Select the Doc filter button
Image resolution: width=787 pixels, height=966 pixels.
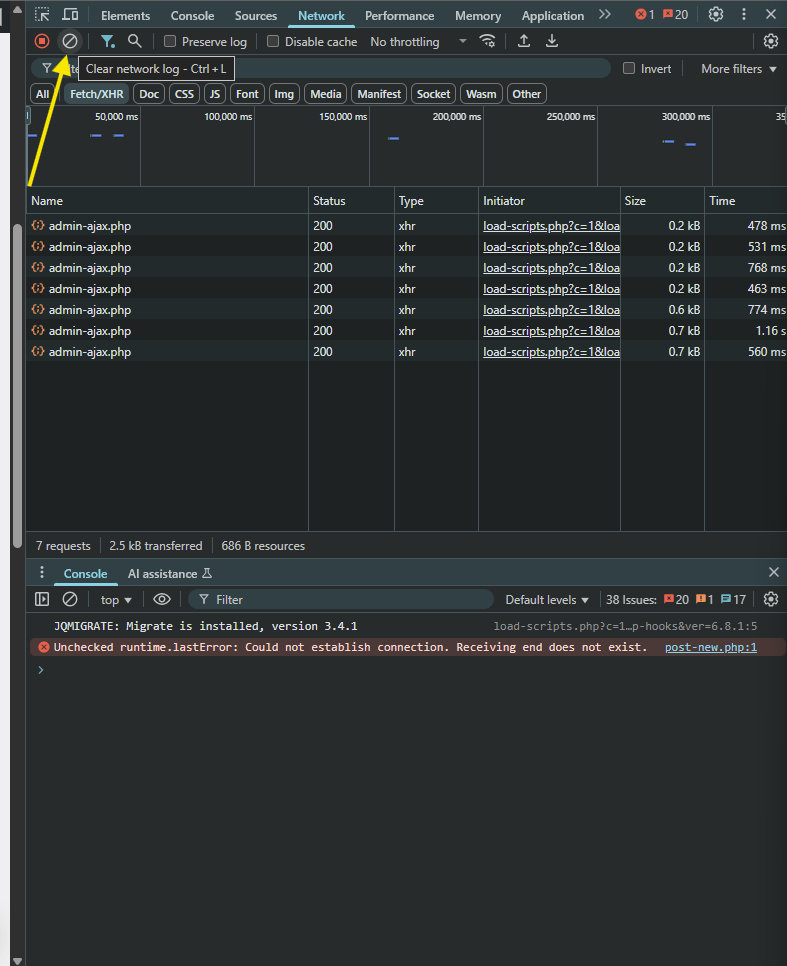tap(149, 94)
